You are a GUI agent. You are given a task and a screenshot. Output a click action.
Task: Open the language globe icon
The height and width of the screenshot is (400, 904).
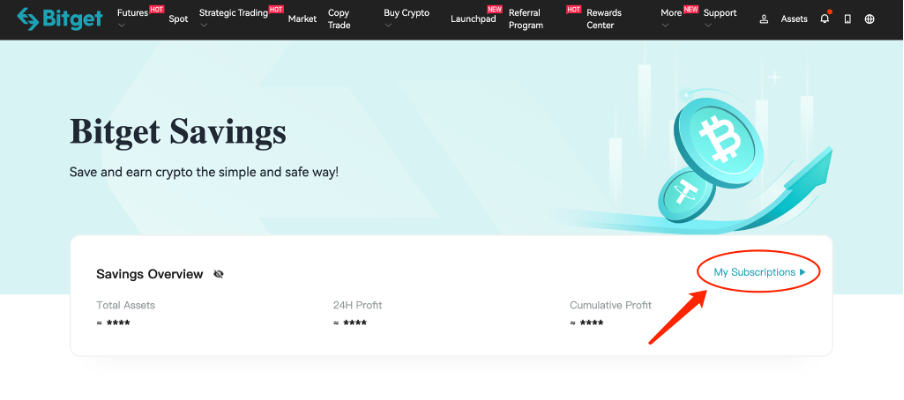click(869, 19)
